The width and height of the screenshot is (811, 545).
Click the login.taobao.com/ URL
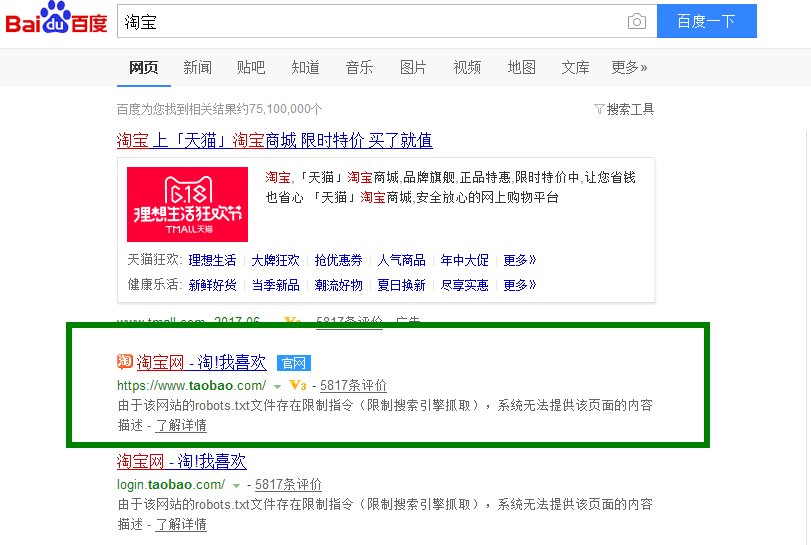point(171,485)
